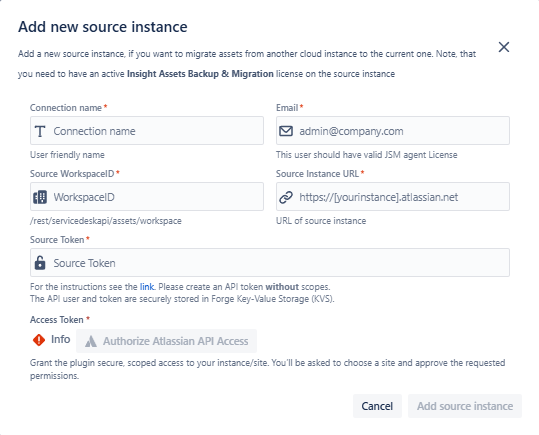Click Authorize Atlassian API Access button
The height and width of the screenshot is (435, 539).
pyautogui.click(x=166, y=341)
